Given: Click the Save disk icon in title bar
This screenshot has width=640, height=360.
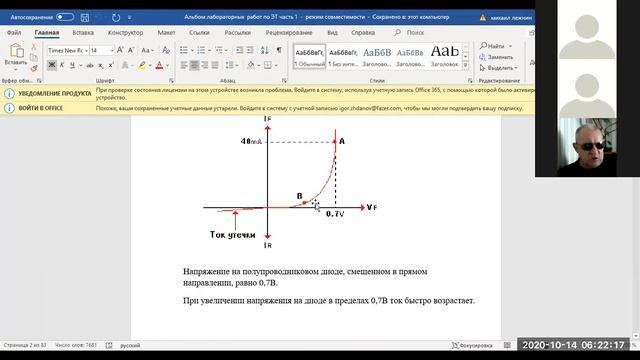Looking at the screenshot, I should click(x=85, y=18).
